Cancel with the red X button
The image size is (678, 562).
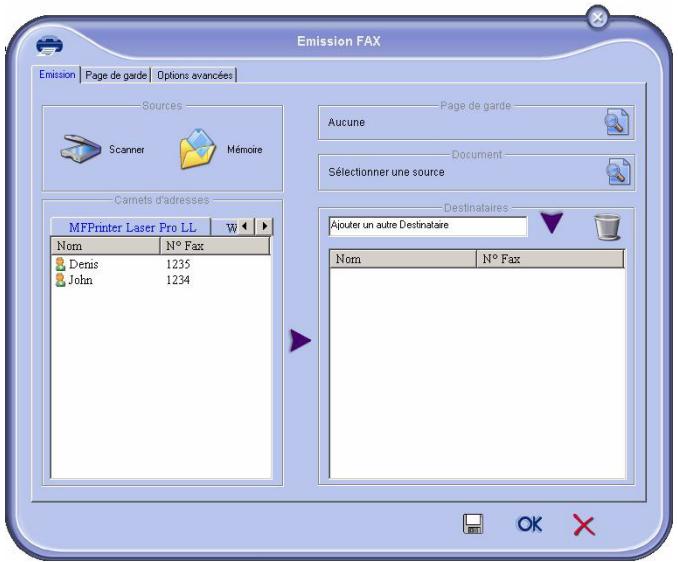click(584, 525)
